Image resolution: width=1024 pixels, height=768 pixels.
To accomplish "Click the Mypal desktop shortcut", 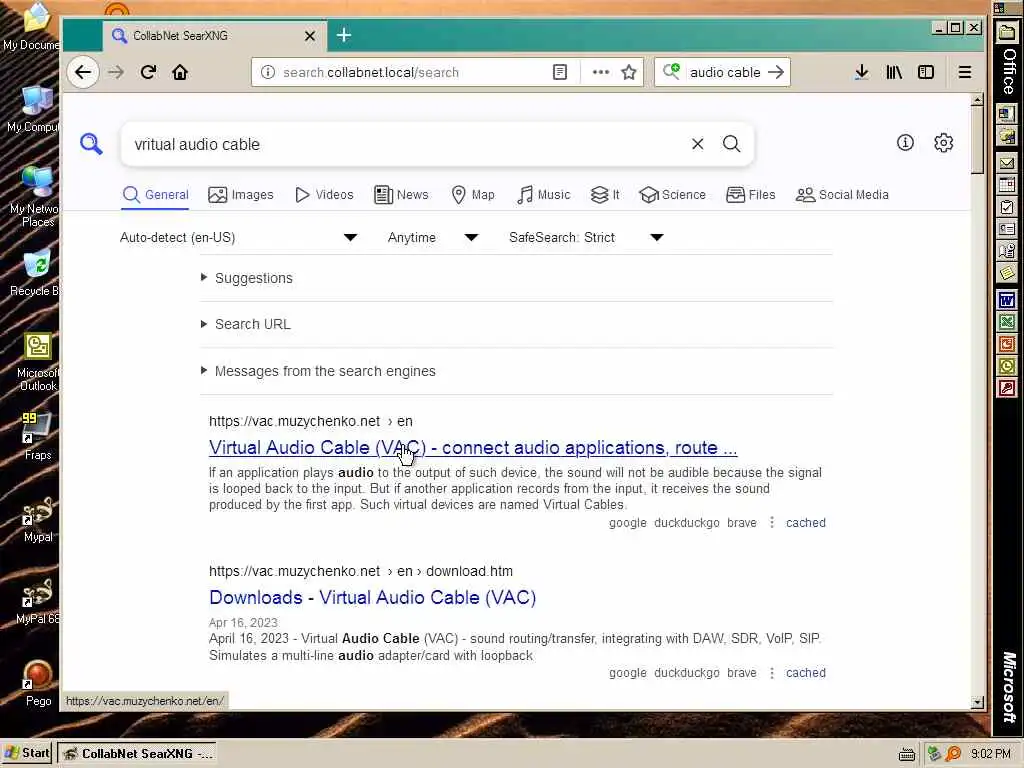I will point(37,519).
